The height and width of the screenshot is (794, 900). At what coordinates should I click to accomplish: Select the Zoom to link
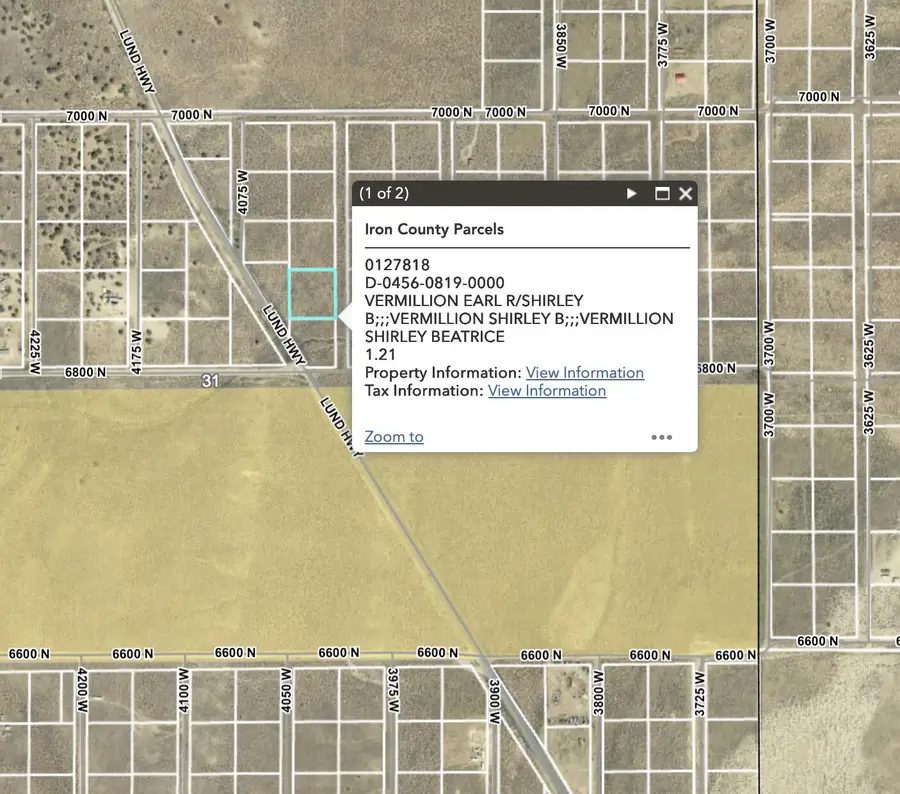(393, 437)
